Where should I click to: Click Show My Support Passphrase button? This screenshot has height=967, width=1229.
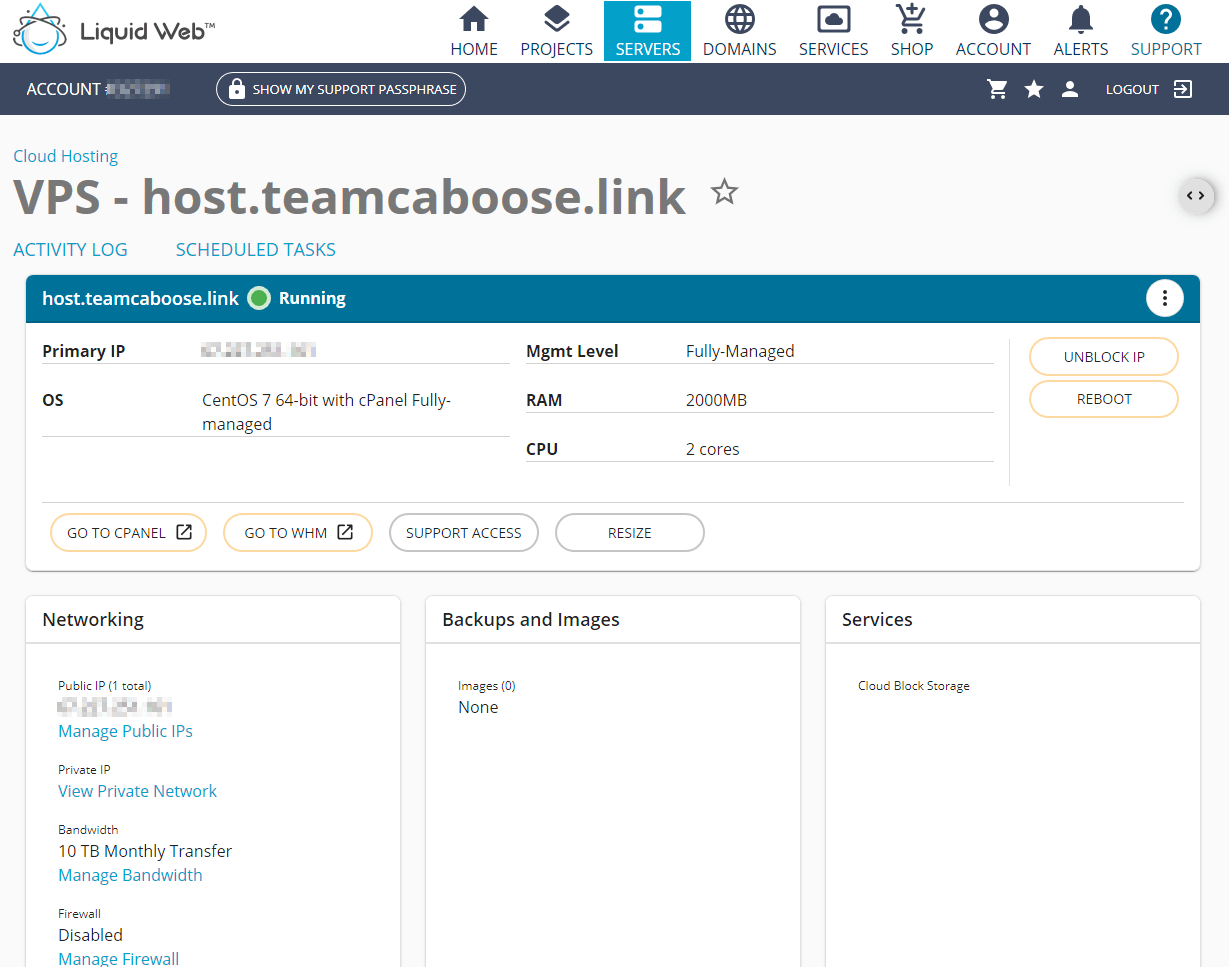click(x=341, y=89)
